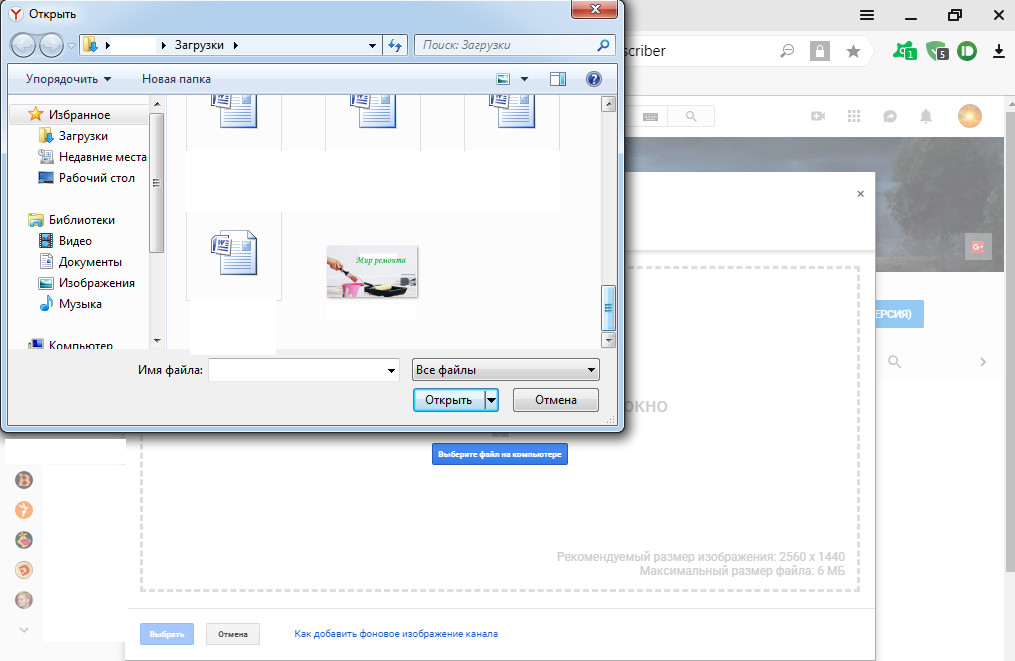The width and height of the screenshot is (1015, 661).
Task: Open the Как добавить фоновое изображение канала link
Action: (395, 634)
